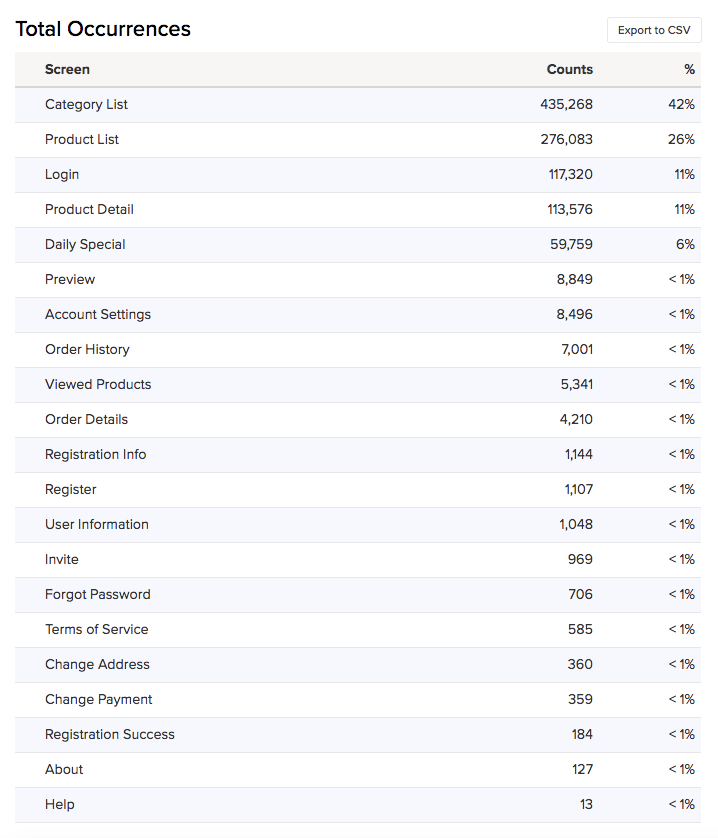This screenshot has height=838, width=718.
Task: Open the Registration Success entry
Action: [x=110, y=734]
